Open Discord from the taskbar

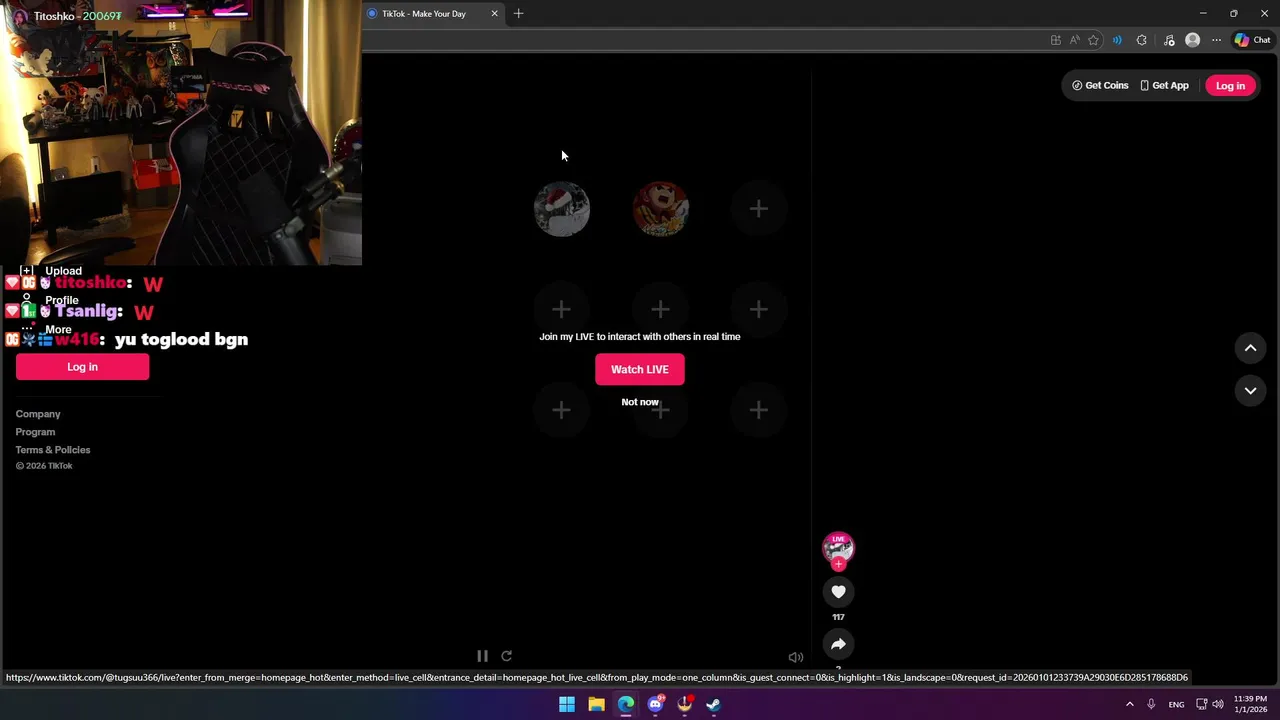pos(655,705)
